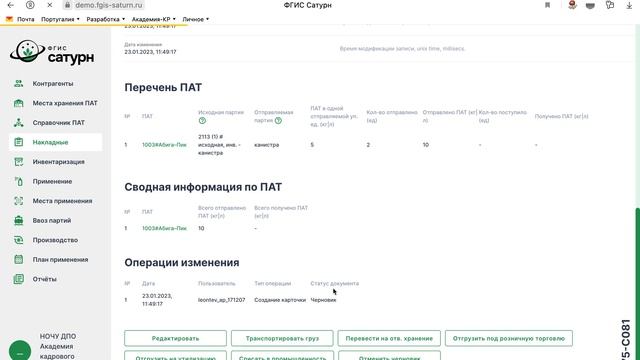Open Инвентаризация menu item
640x360 pixels.
[58, 162]
